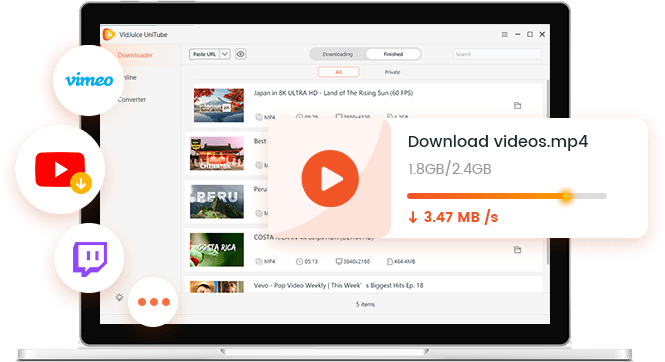Screen dimensions: 665x362
Task: Close the VidJuice UniTube window
Action: tap(542, 34)
